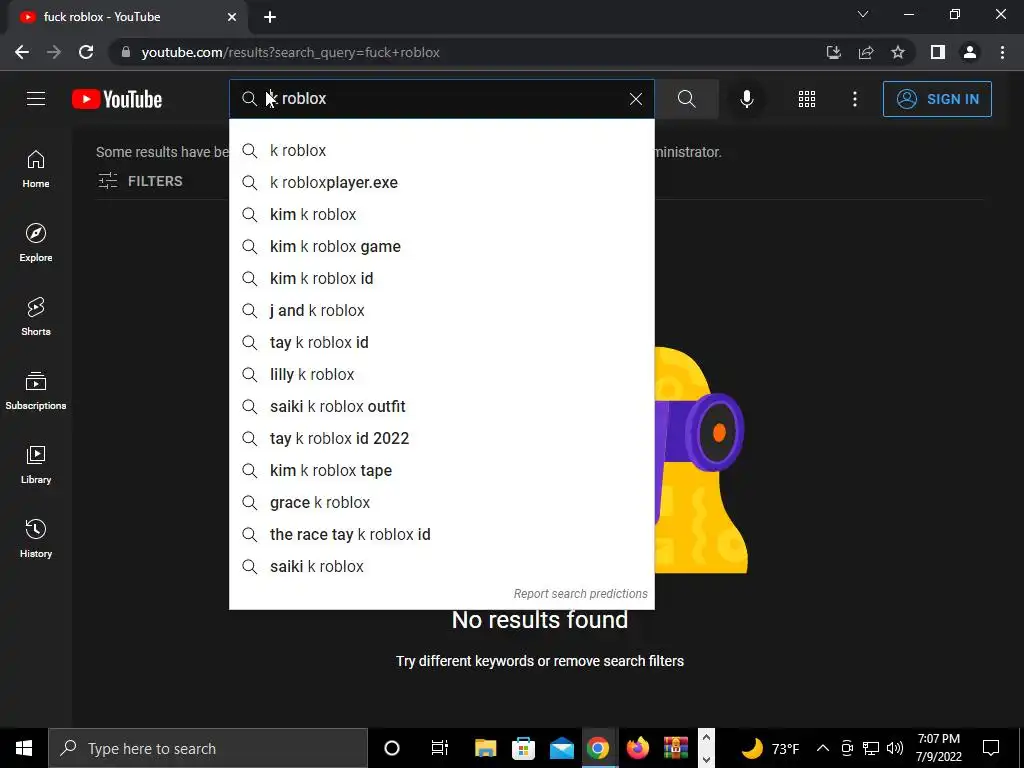Open History in the sidebar
The height and width of the screenshot is (768, 1024).
36,539
